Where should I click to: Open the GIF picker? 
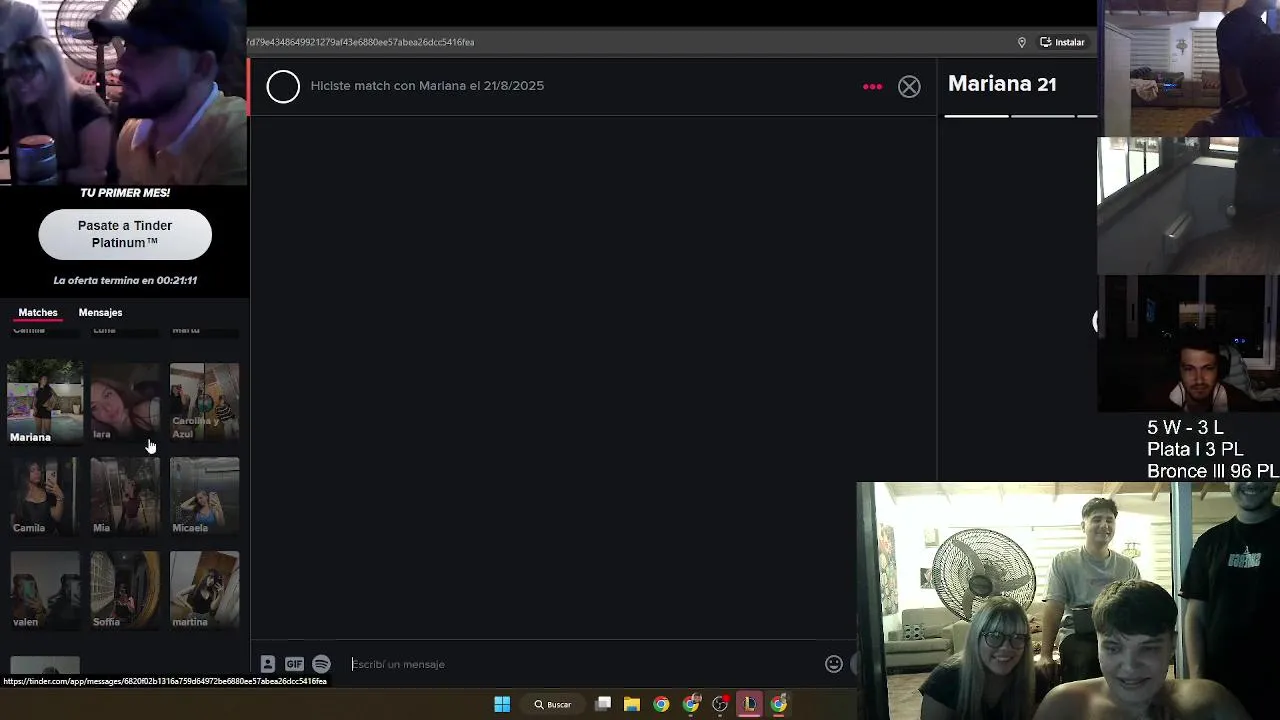(x=294, y=664)
